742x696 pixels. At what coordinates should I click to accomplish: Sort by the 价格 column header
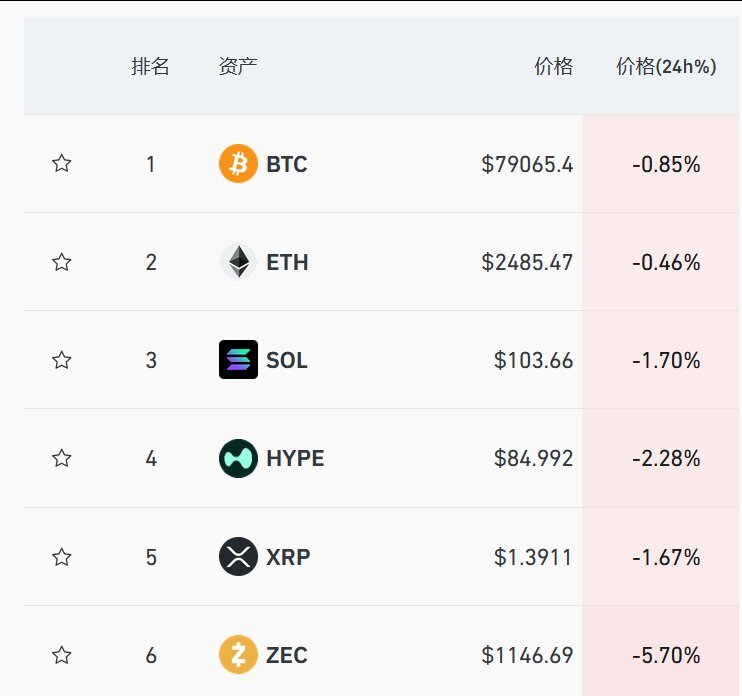click(554, 66)
